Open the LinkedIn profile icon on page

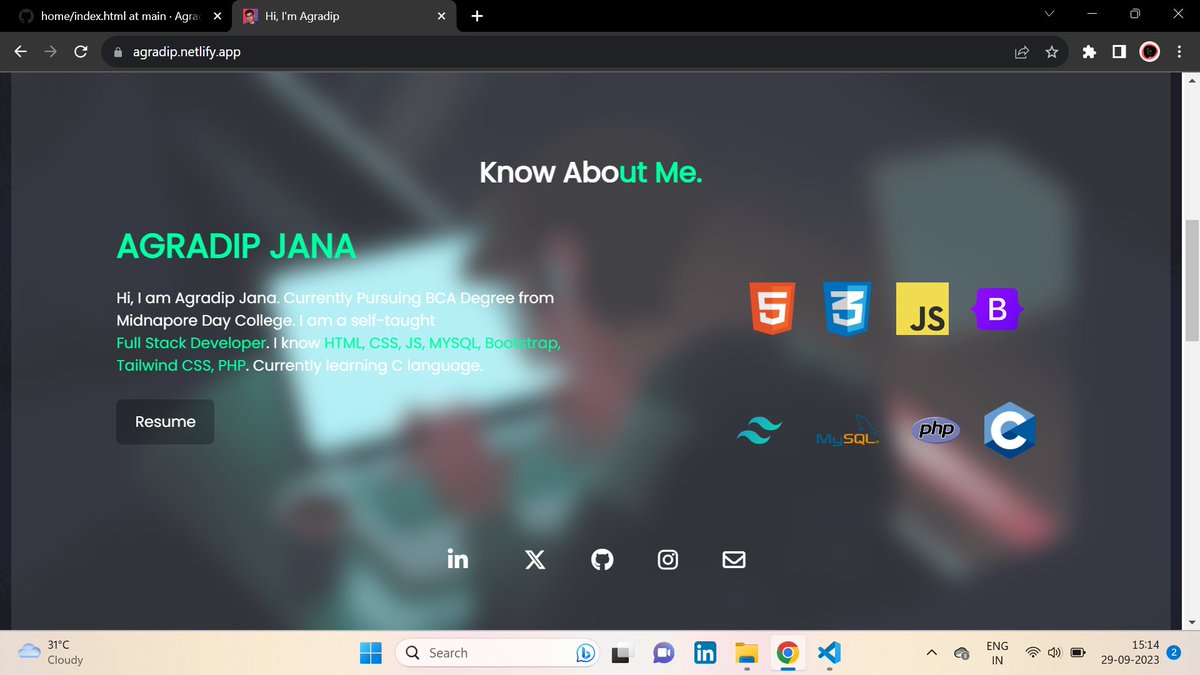pos(458,559)
